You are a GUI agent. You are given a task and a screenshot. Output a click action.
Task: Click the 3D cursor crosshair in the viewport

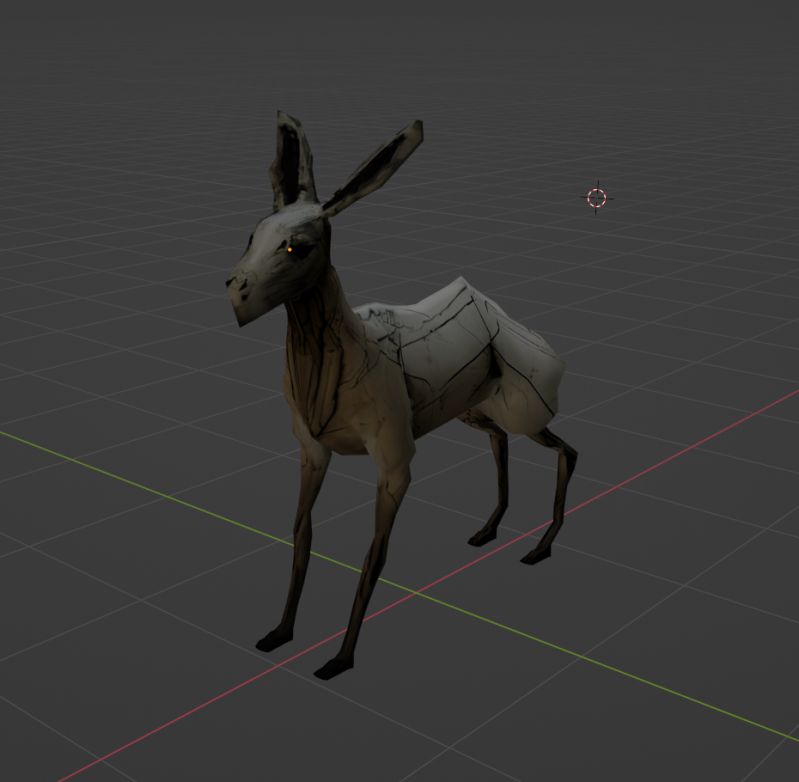pos(597,198)
